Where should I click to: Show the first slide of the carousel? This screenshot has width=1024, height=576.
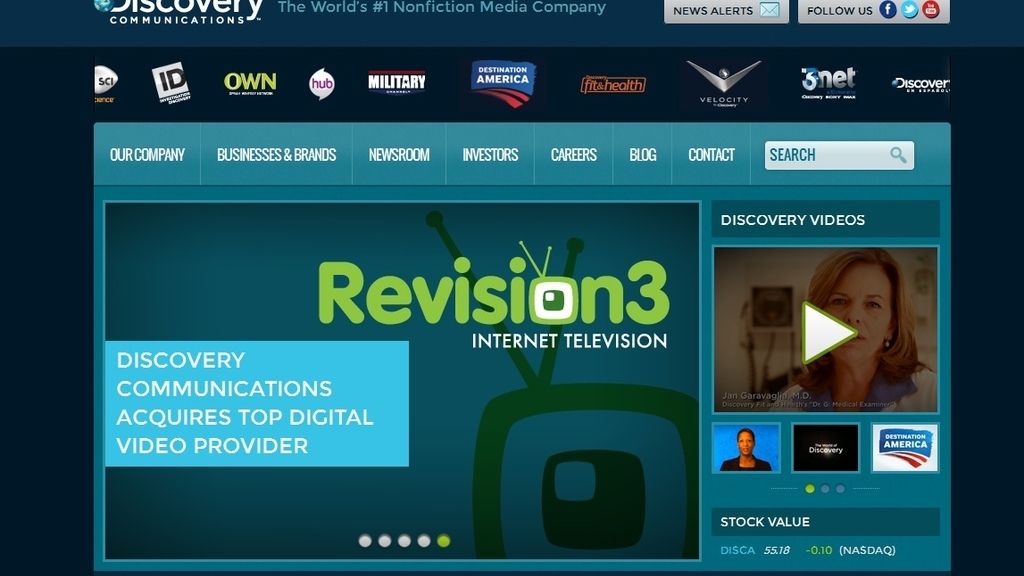tap(365, 541)
